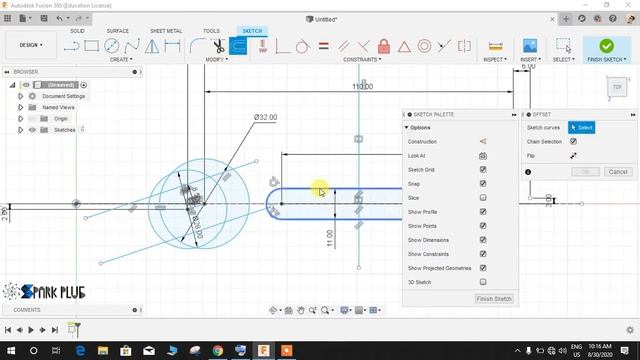Click the Insert image icon
Image resolution: width=640 pixels, height=360 pixels.
click(530, 46)
